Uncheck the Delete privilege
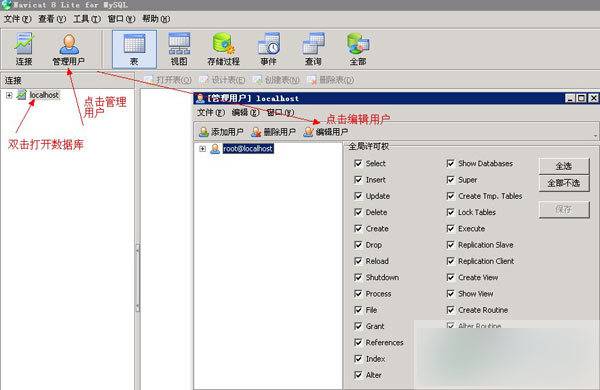600x390 pixels. click(x=358, y=212)
